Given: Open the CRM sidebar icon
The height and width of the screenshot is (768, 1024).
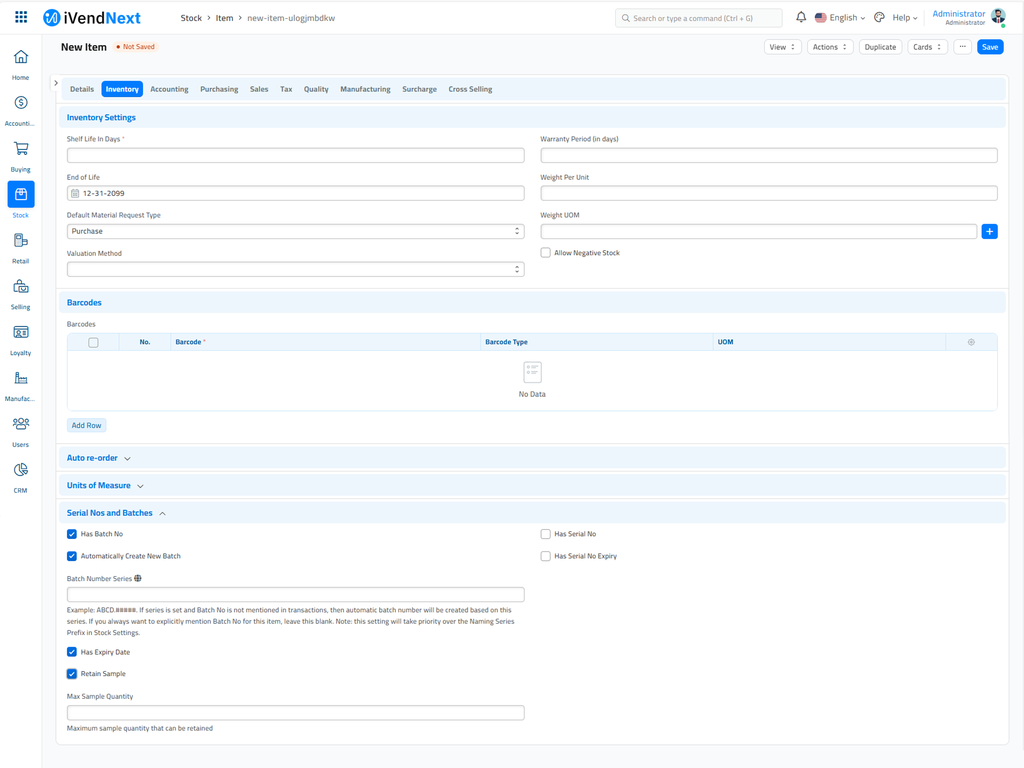Looking at the screenshot, I should (20, 471).
